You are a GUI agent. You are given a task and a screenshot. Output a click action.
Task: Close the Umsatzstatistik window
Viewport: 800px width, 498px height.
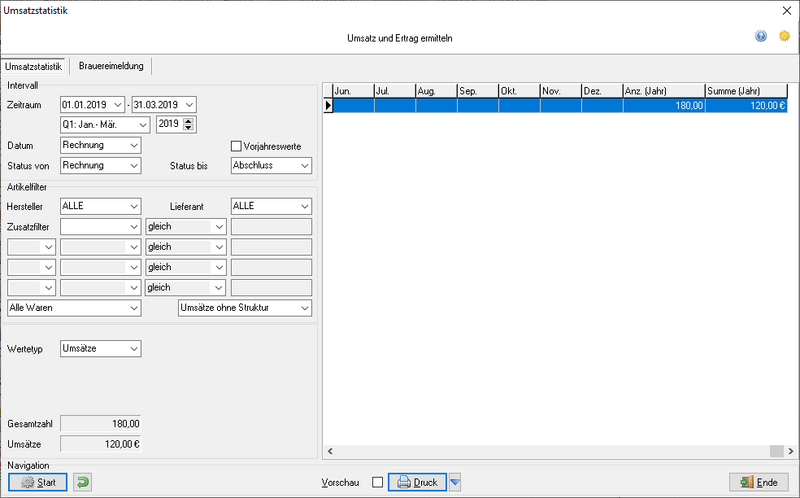click(x=784, y=12)
